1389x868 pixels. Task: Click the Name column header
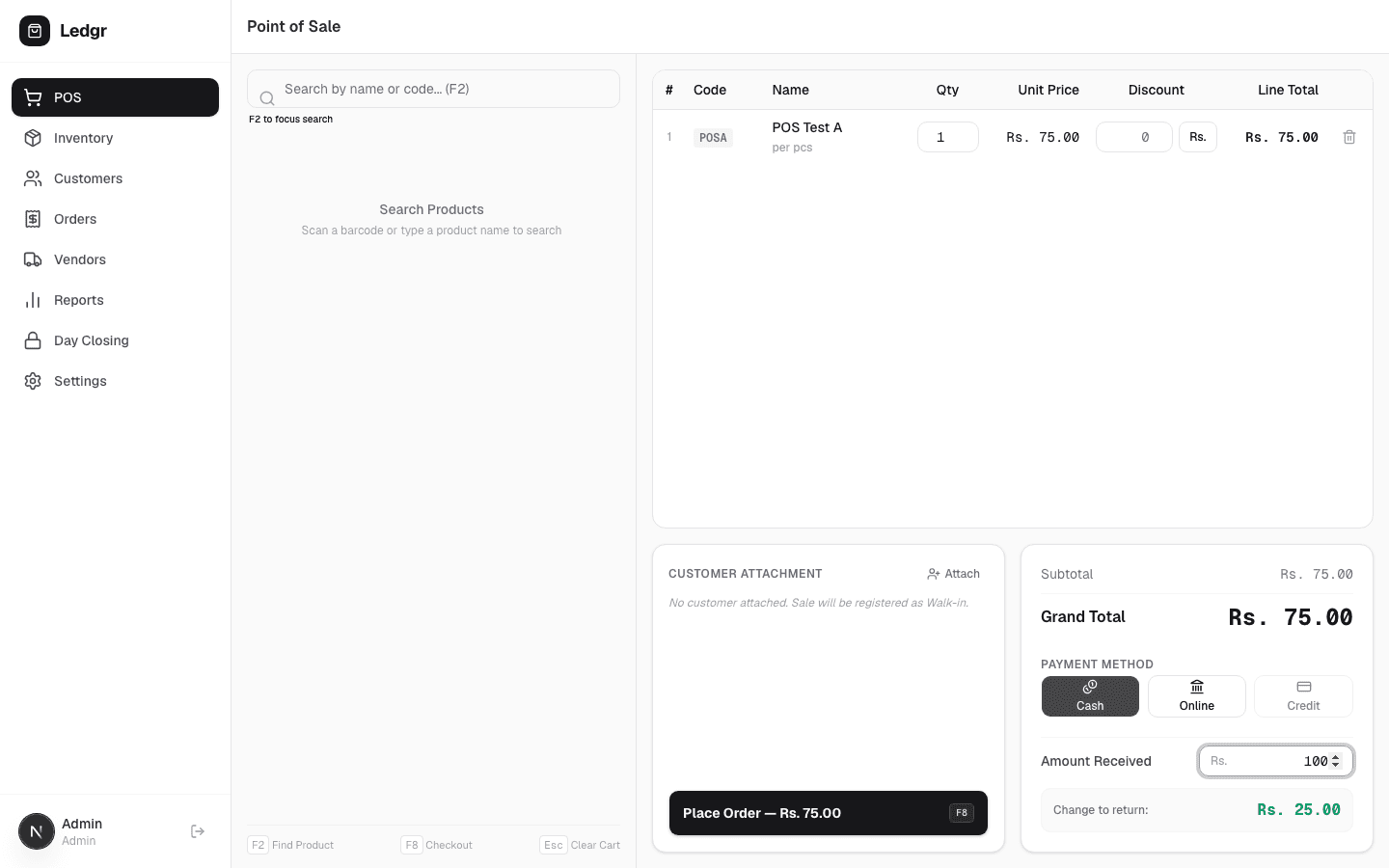(791, 90)
